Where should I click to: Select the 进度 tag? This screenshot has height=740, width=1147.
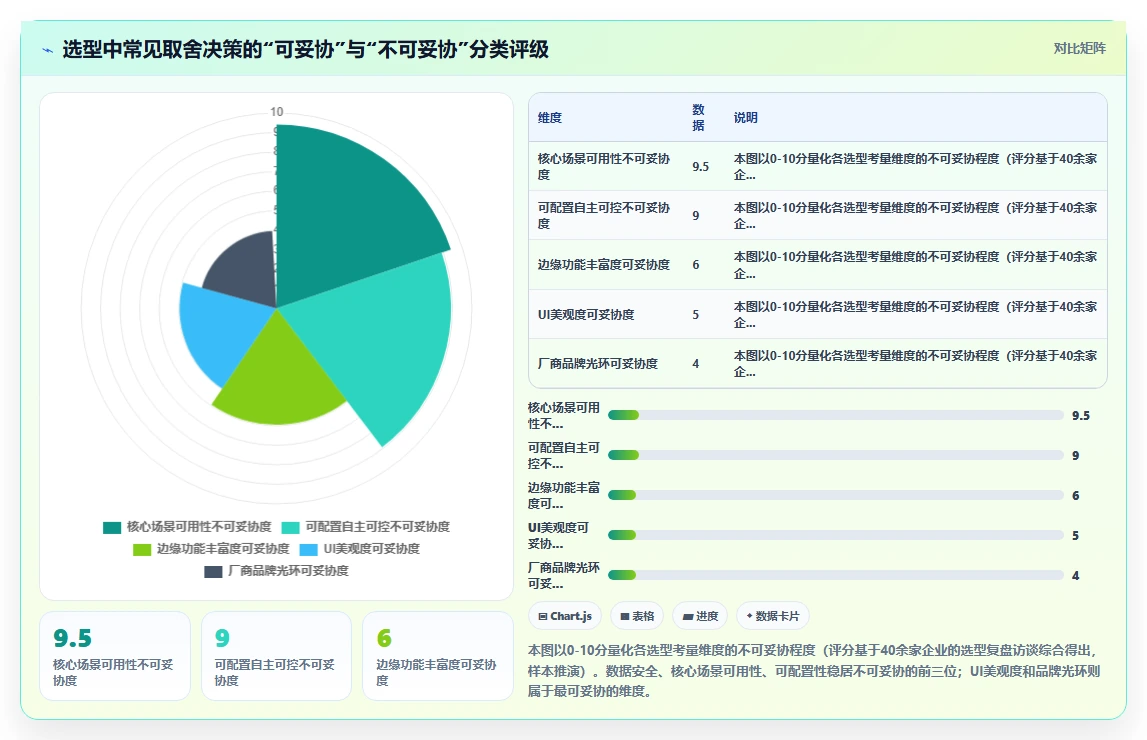click(x=700, y=616)
